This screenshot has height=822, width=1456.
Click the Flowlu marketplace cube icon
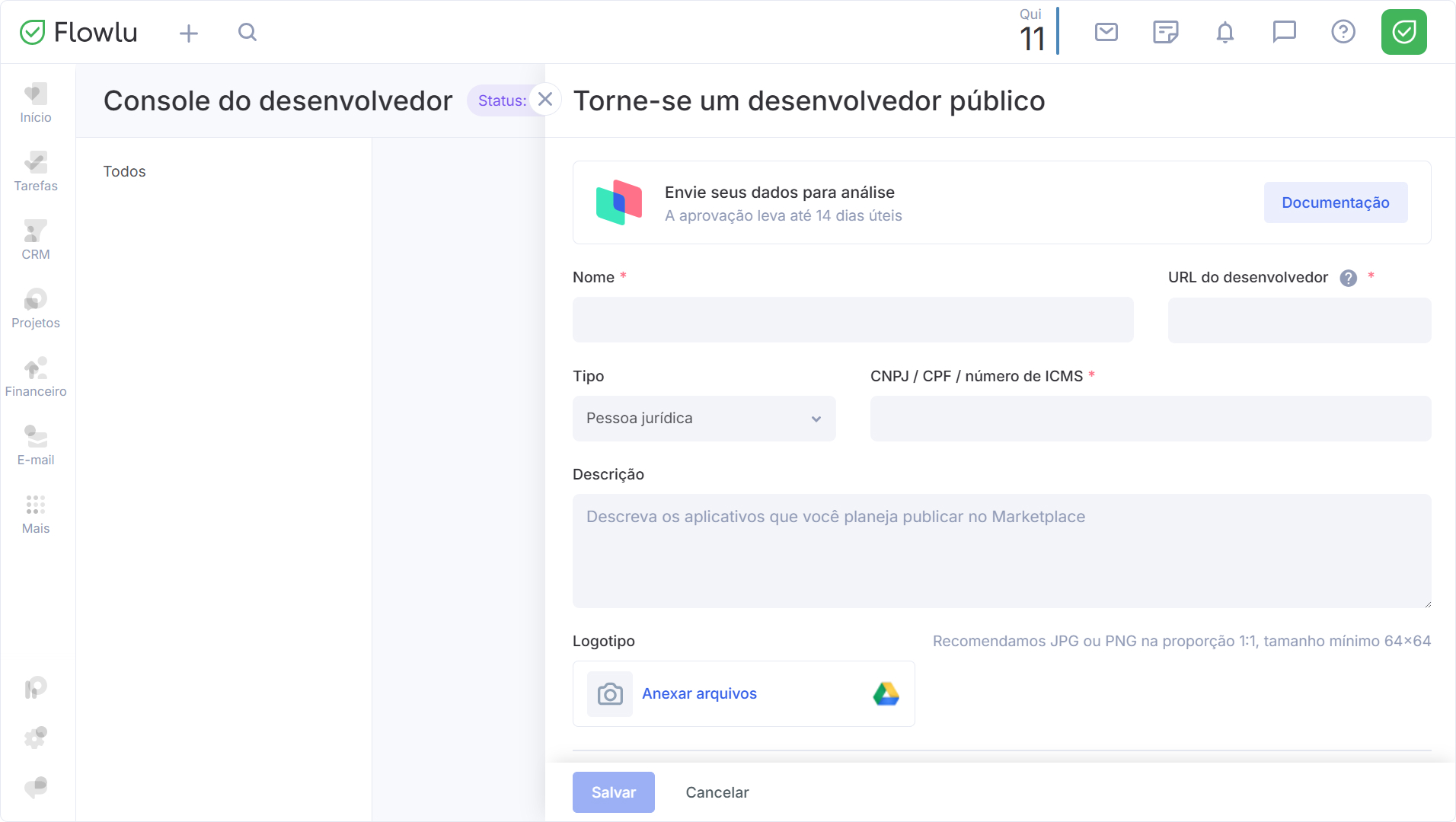[x=619, y=202]
